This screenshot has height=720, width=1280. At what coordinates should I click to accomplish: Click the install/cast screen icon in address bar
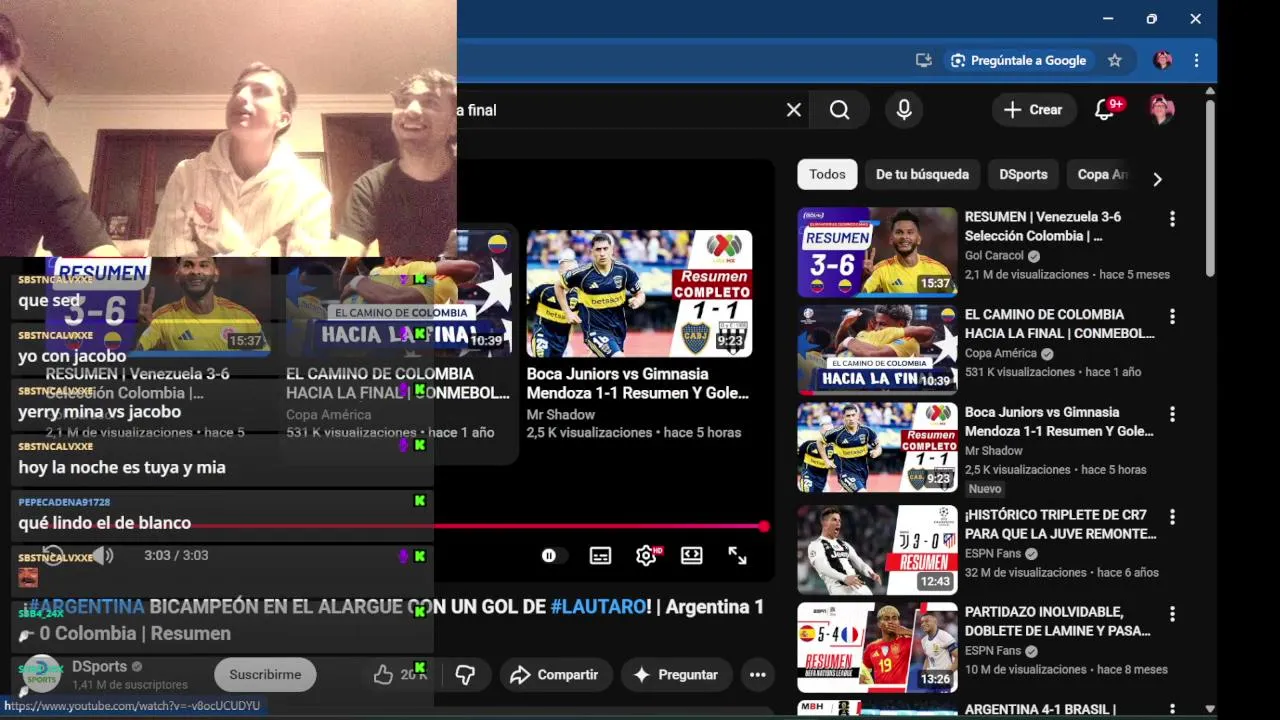923,60
